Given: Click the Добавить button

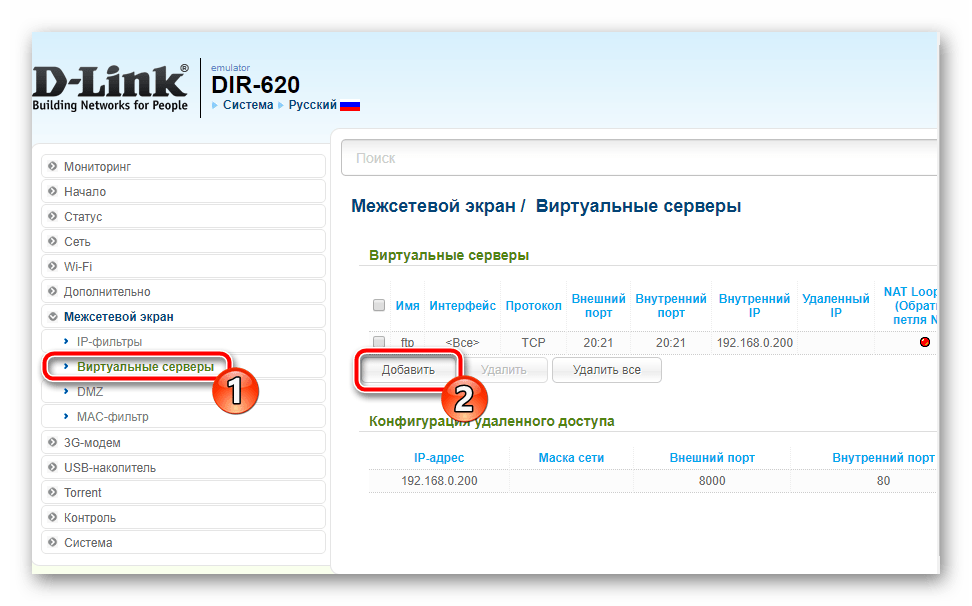Looking at the screenshot, I should pyautogui.click(x=408, y=370).
